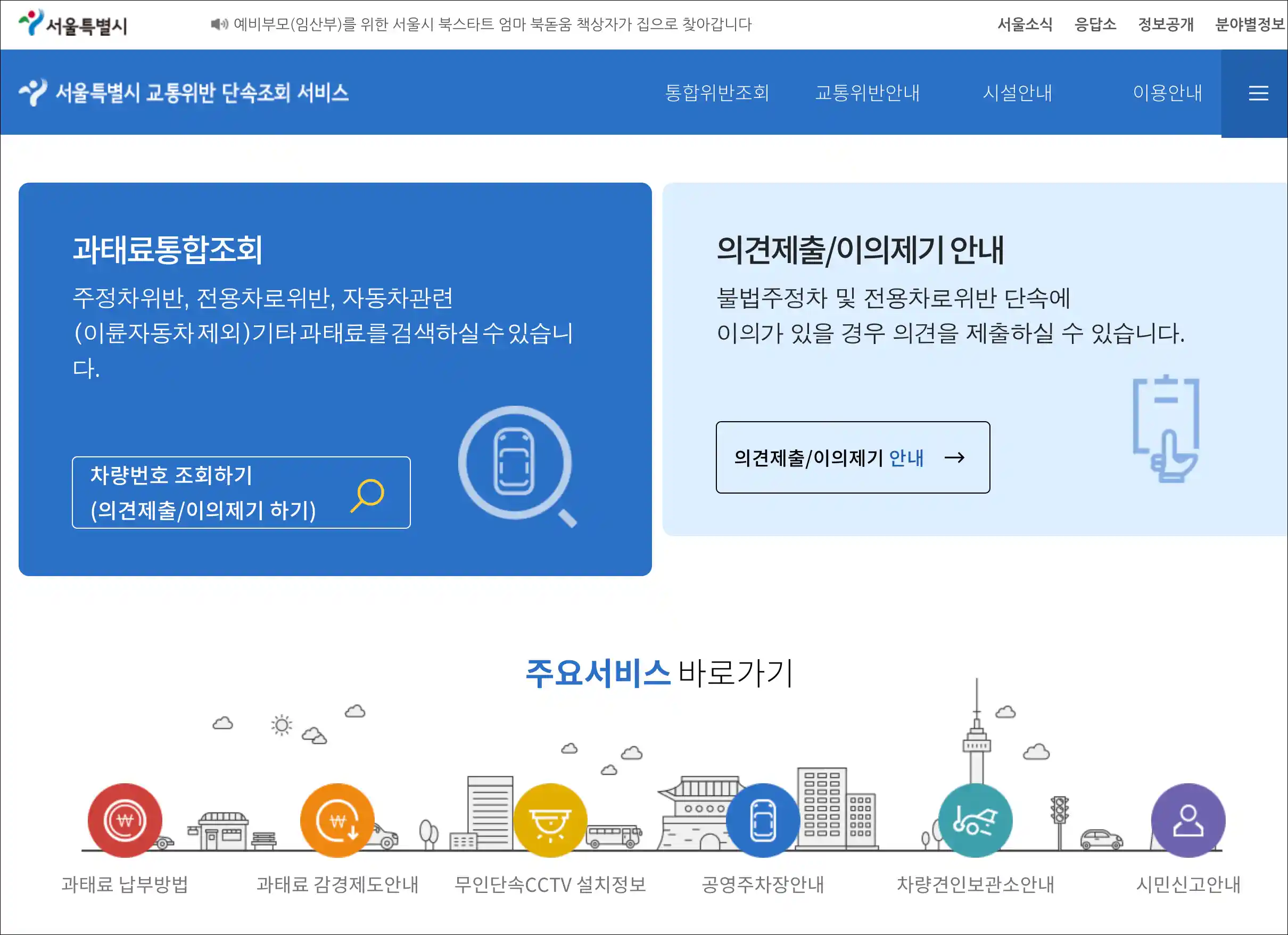Click the arrow in 의견제출/이의제기 안내 button
Screen dimensions: 1288x935
(x=955, y=458)
